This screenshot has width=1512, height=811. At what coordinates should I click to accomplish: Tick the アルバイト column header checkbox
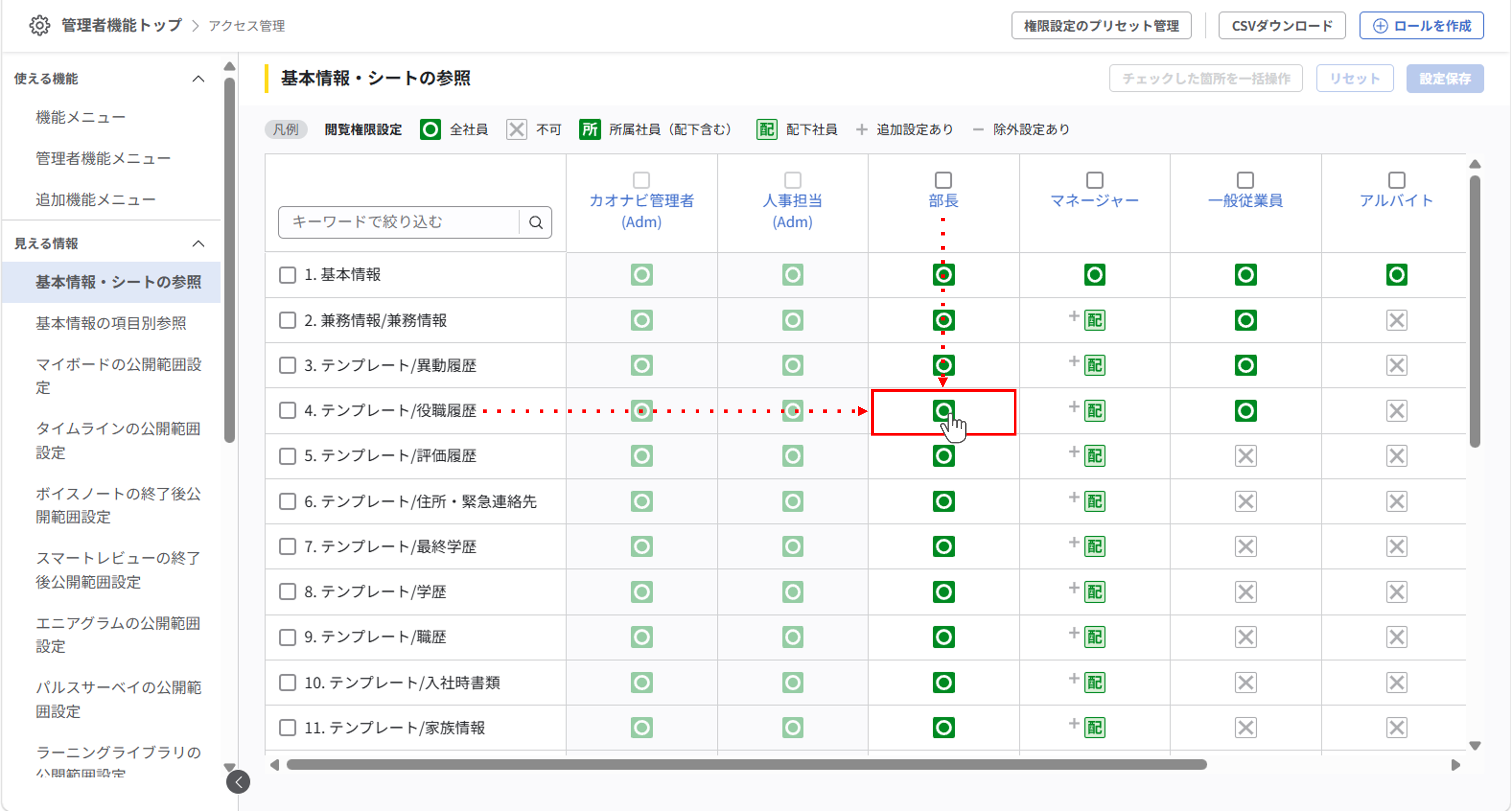[1397, 180]
